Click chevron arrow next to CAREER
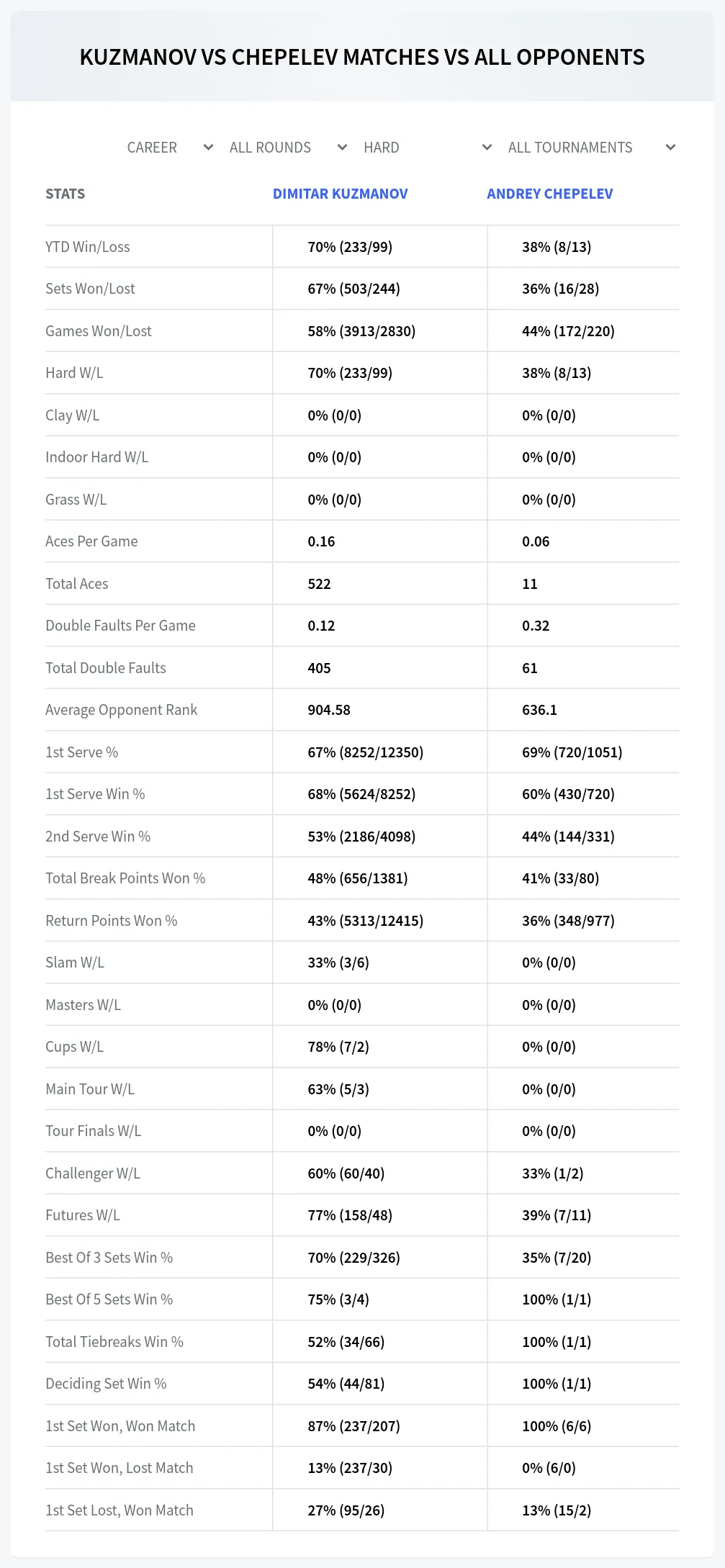The image size is (725, 1568). (x=208, y=148)
